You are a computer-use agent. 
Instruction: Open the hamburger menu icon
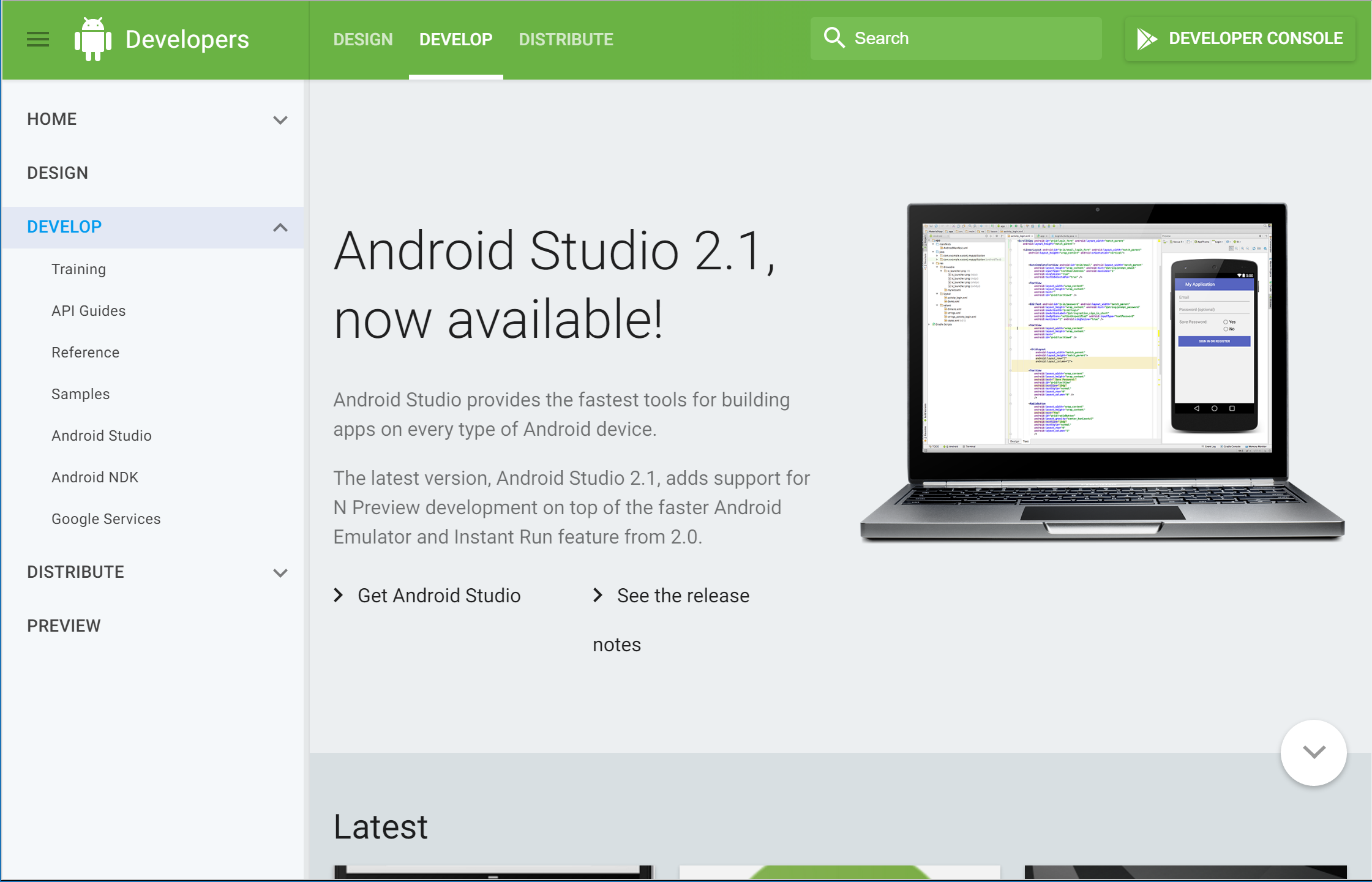(x=38, y=39)
